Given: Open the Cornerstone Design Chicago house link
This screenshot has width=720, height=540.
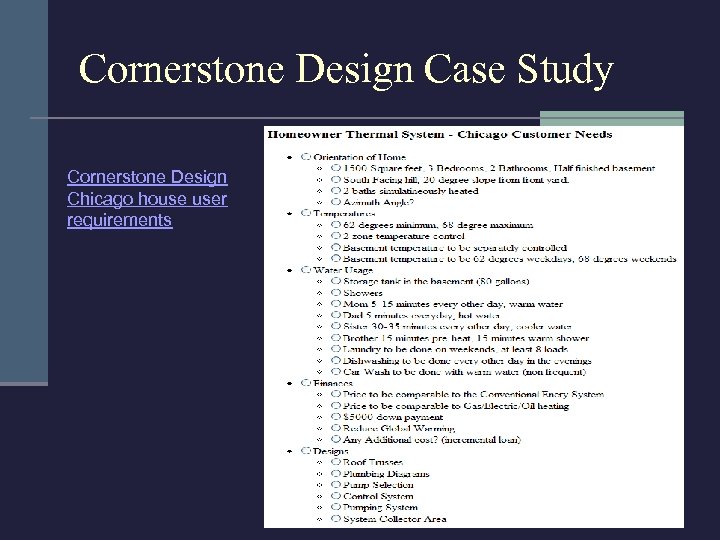Looking at the screenshot, I should click(x=147, y=198).
